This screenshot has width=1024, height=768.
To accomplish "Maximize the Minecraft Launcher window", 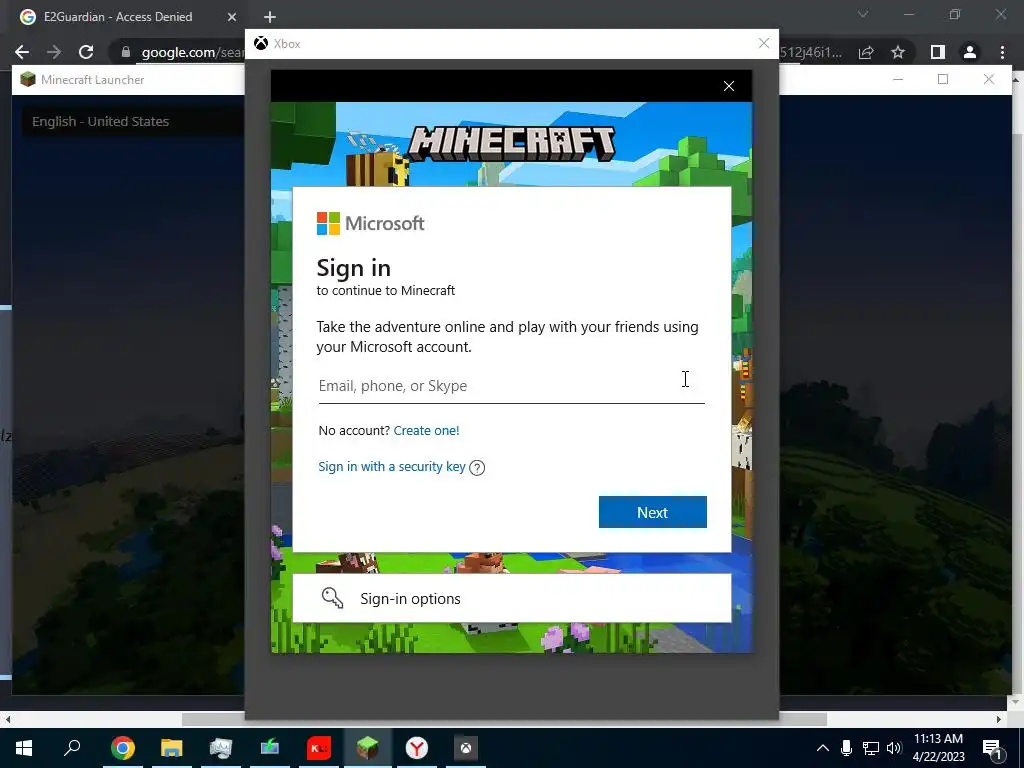I will (942, 79).
